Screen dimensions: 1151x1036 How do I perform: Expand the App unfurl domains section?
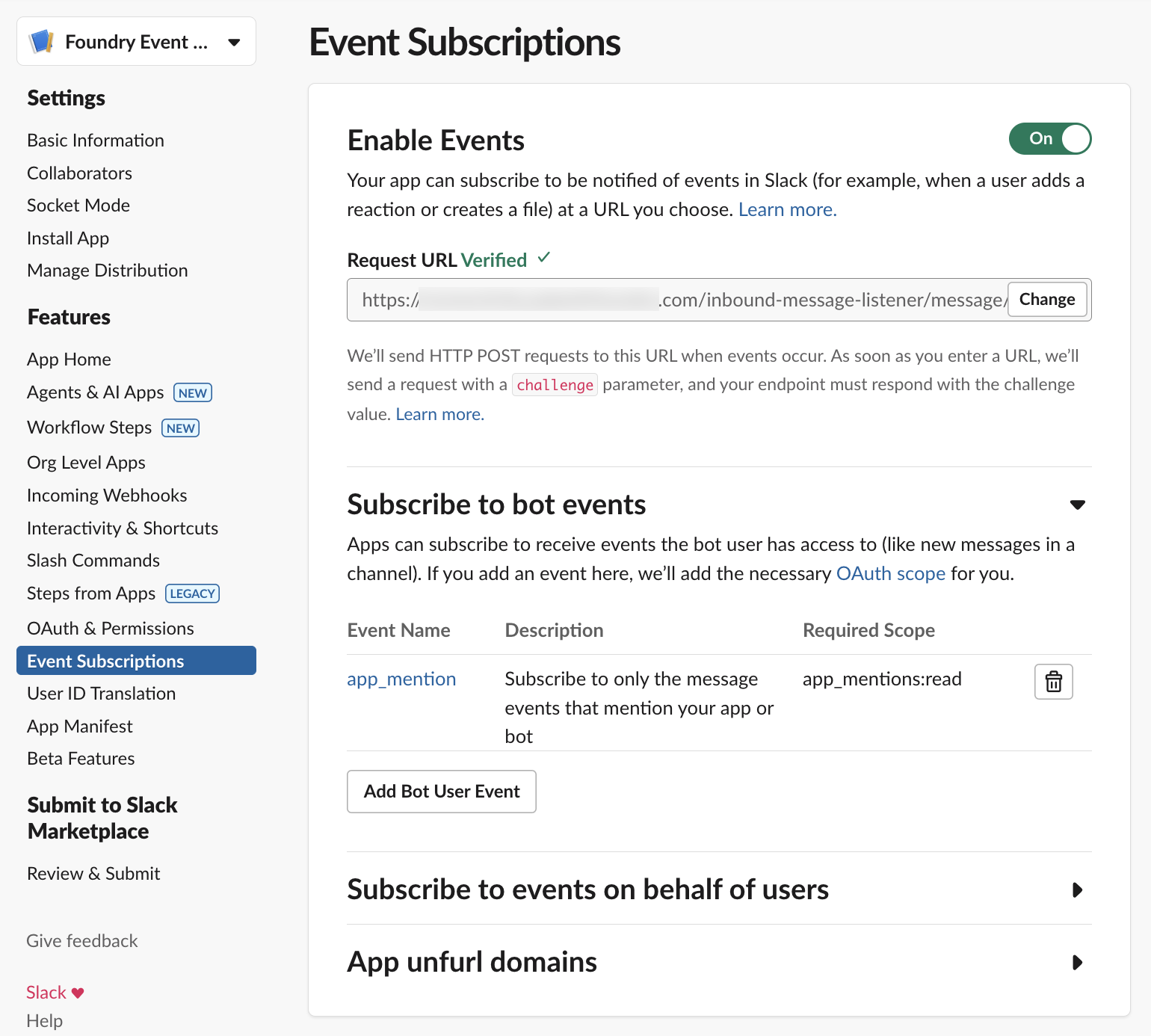(1077, 962)
